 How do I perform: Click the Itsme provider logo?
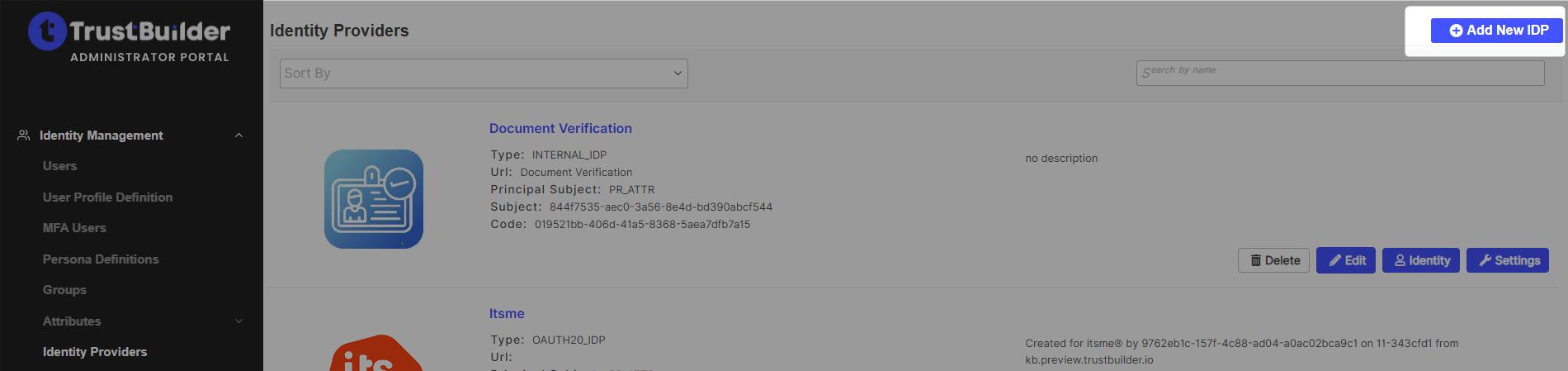coord(375,355)
